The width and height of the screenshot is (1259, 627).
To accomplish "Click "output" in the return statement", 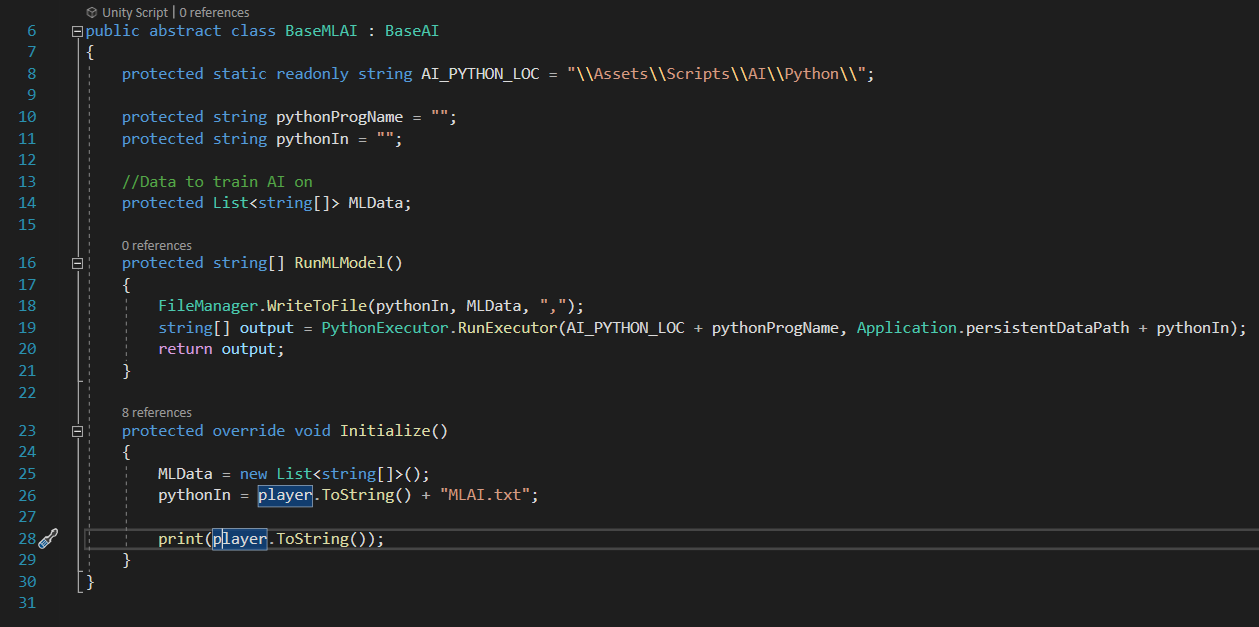I will click(x=249, y=349).
